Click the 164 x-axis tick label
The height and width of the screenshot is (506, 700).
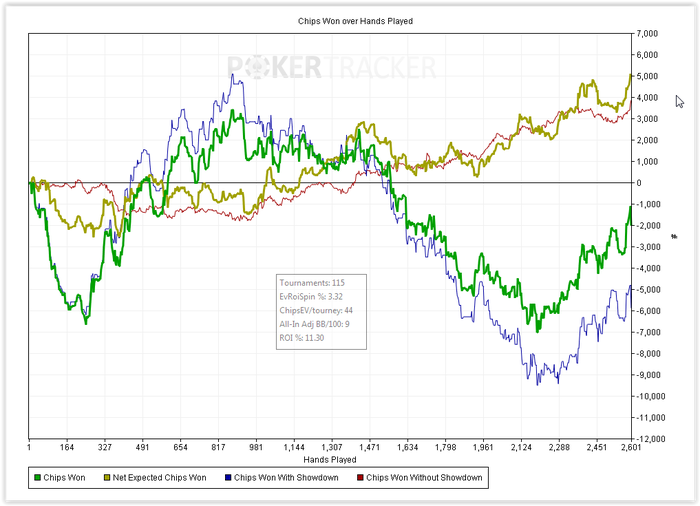(67, 447)
